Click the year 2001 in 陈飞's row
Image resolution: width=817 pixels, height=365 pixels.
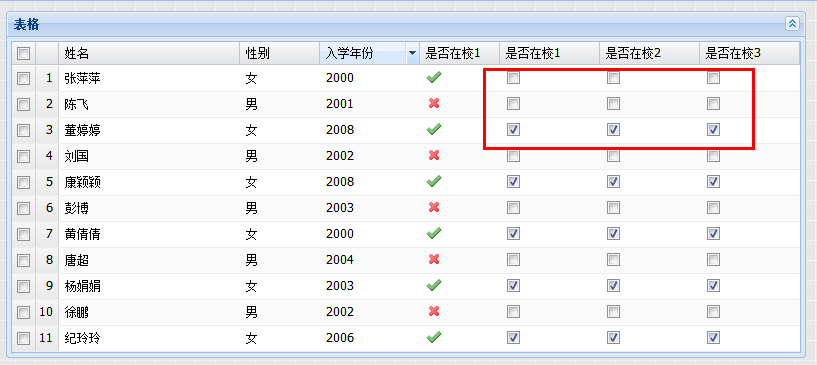[x=340, y=104]
